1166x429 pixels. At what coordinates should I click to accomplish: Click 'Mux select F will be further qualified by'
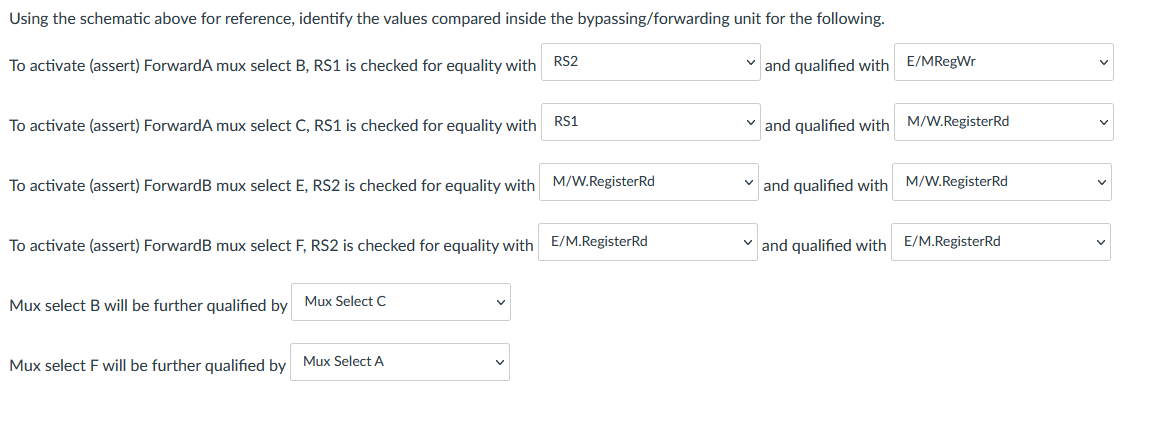tap(147, 366)
